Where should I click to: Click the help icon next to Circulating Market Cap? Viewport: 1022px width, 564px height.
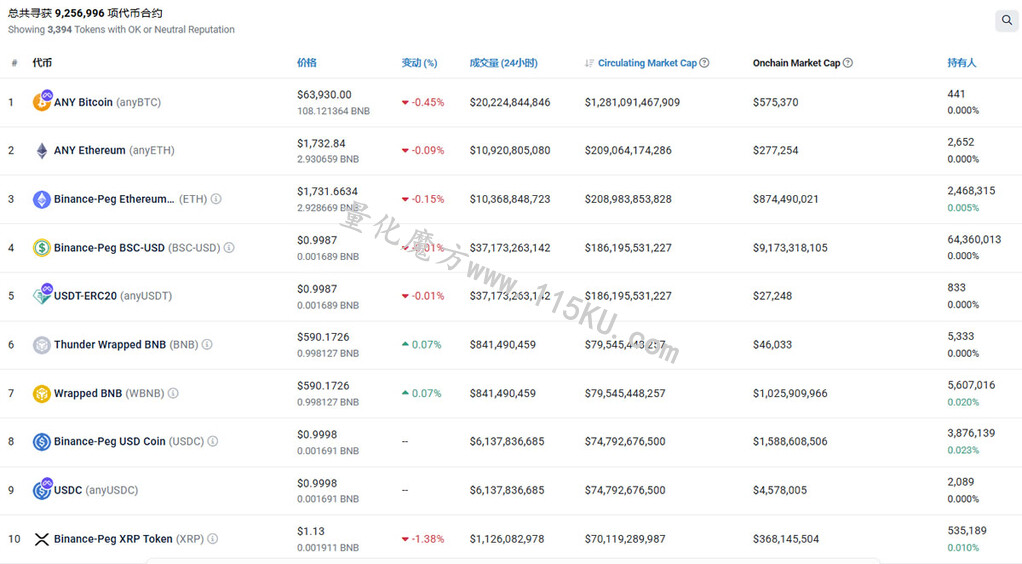[x=705, y=63]
